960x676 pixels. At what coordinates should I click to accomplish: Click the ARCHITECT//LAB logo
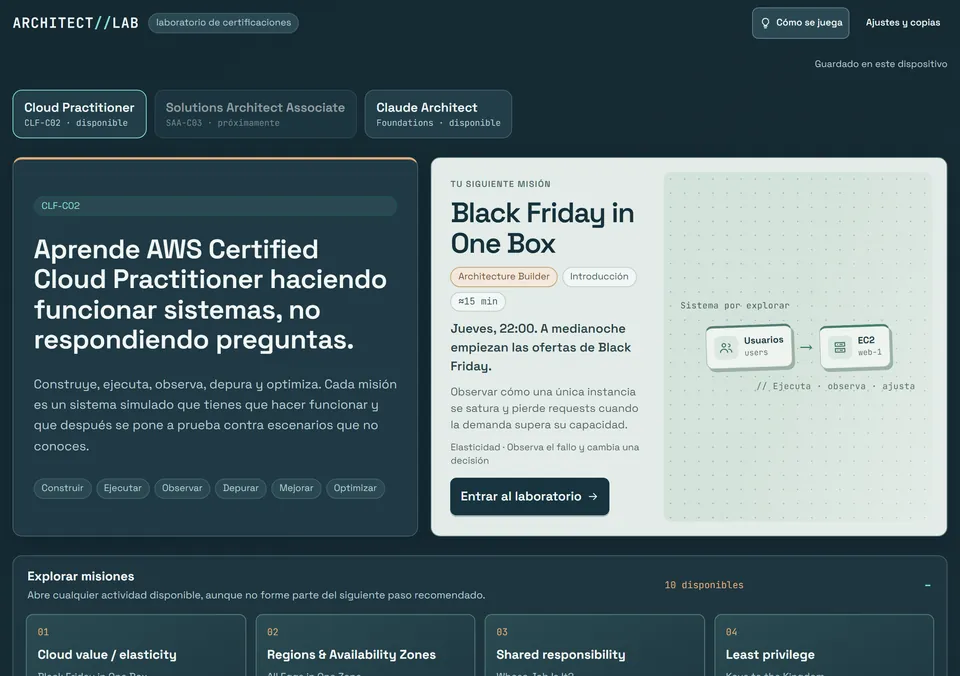[76, 23]
